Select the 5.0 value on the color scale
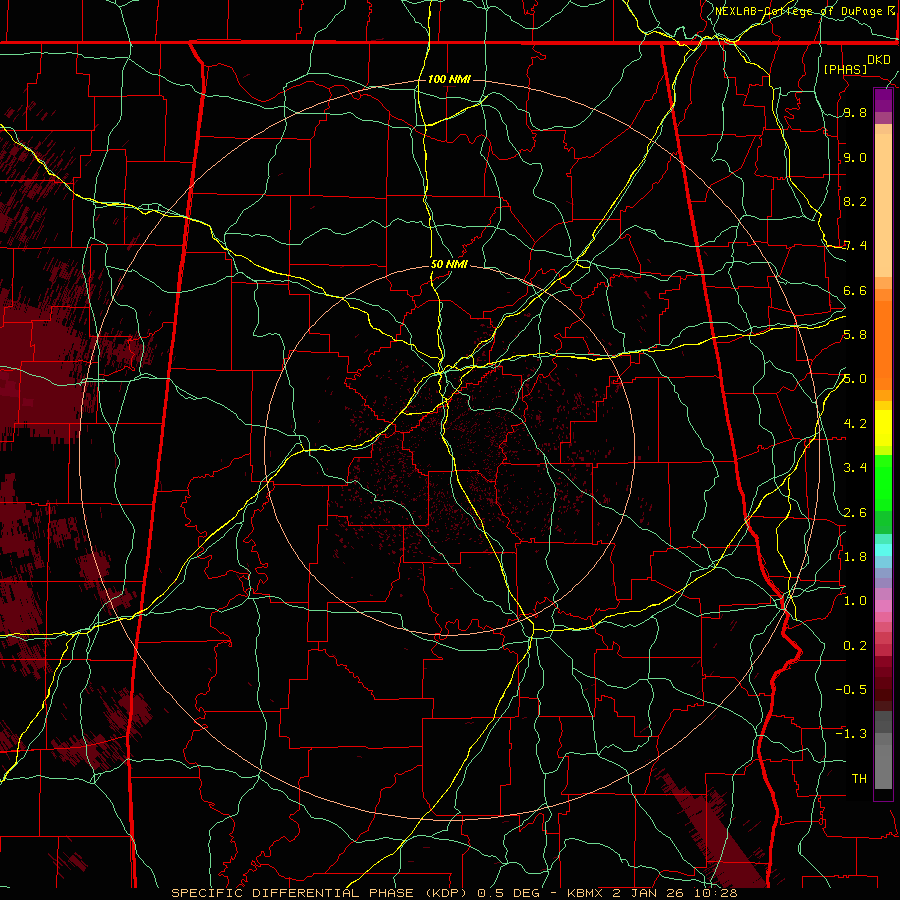 pyautogui.click(x=855, y=379)
